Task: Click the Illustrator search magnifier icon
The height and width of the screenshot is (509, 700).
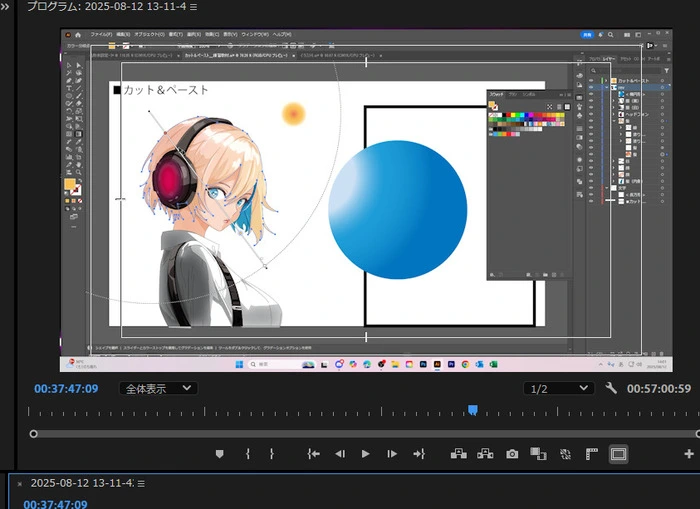Action: pos(610,34)
